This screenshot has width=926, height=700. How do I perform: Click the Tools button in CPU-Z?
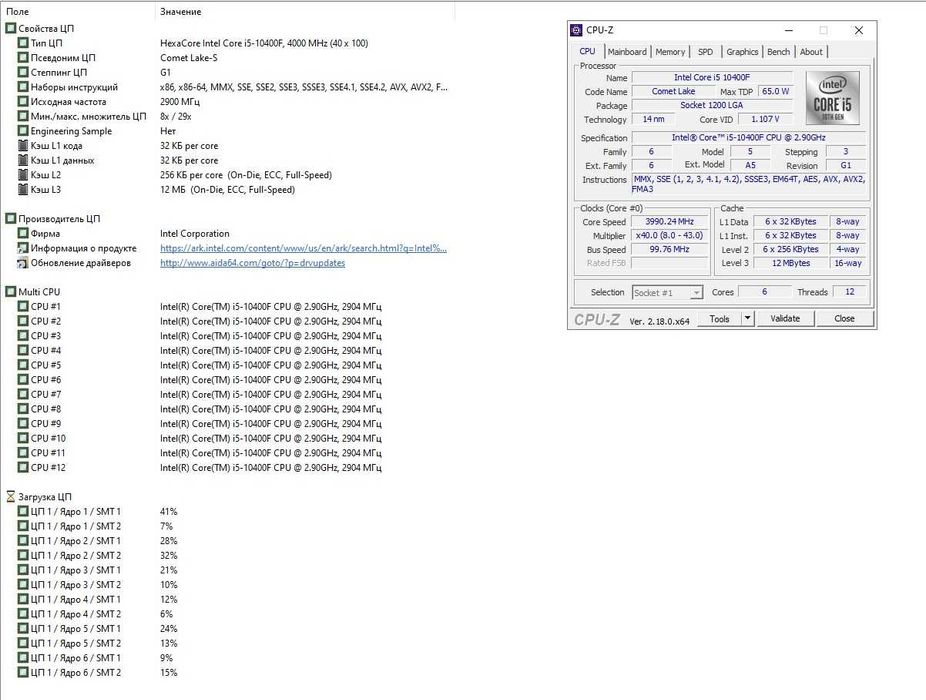click(719, 318)
